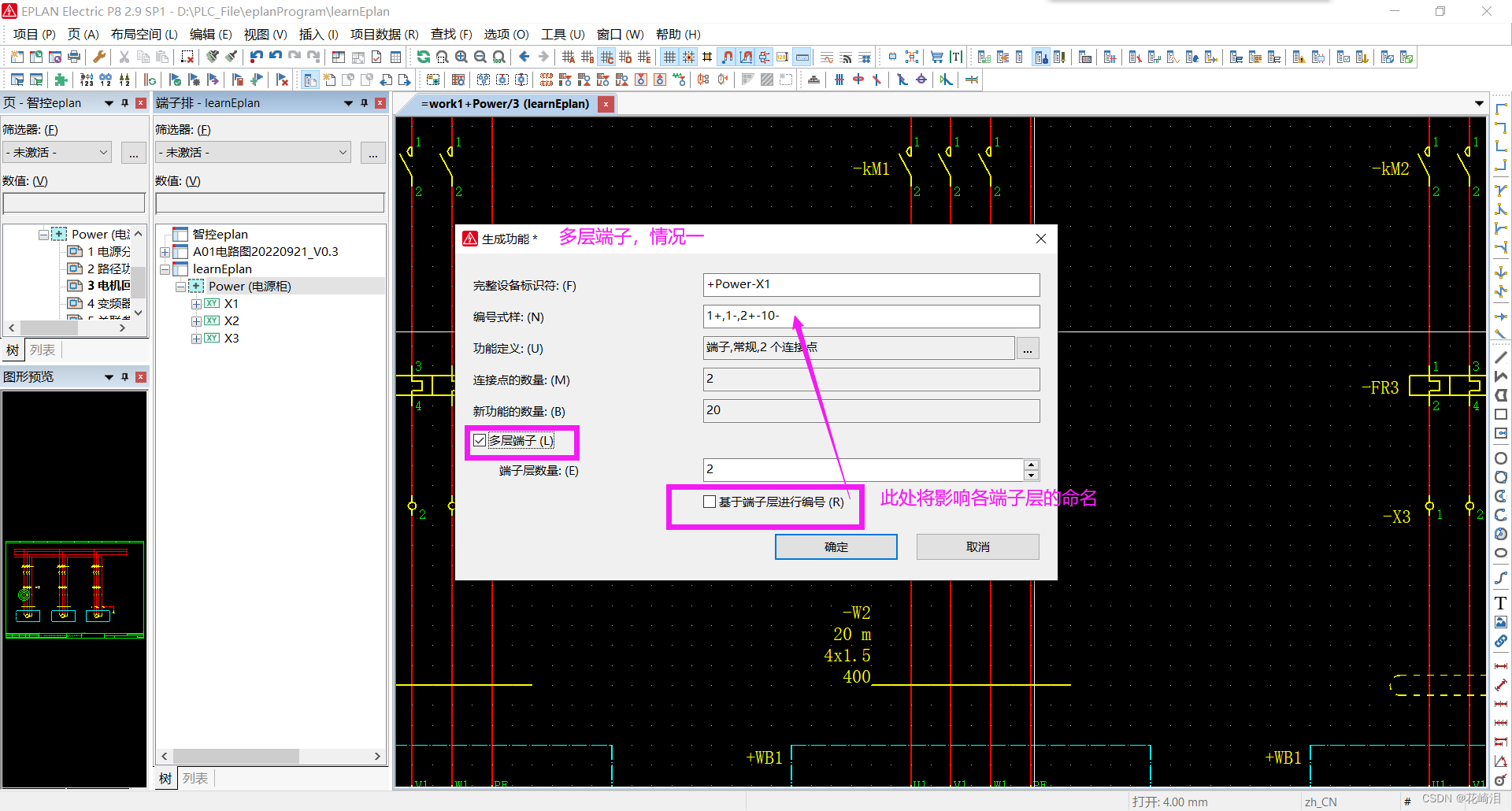The width and height of the screenshot is (1512, 811).
Task: Open the document tabs list dropdown arrow
Action: click(1479, 104)
